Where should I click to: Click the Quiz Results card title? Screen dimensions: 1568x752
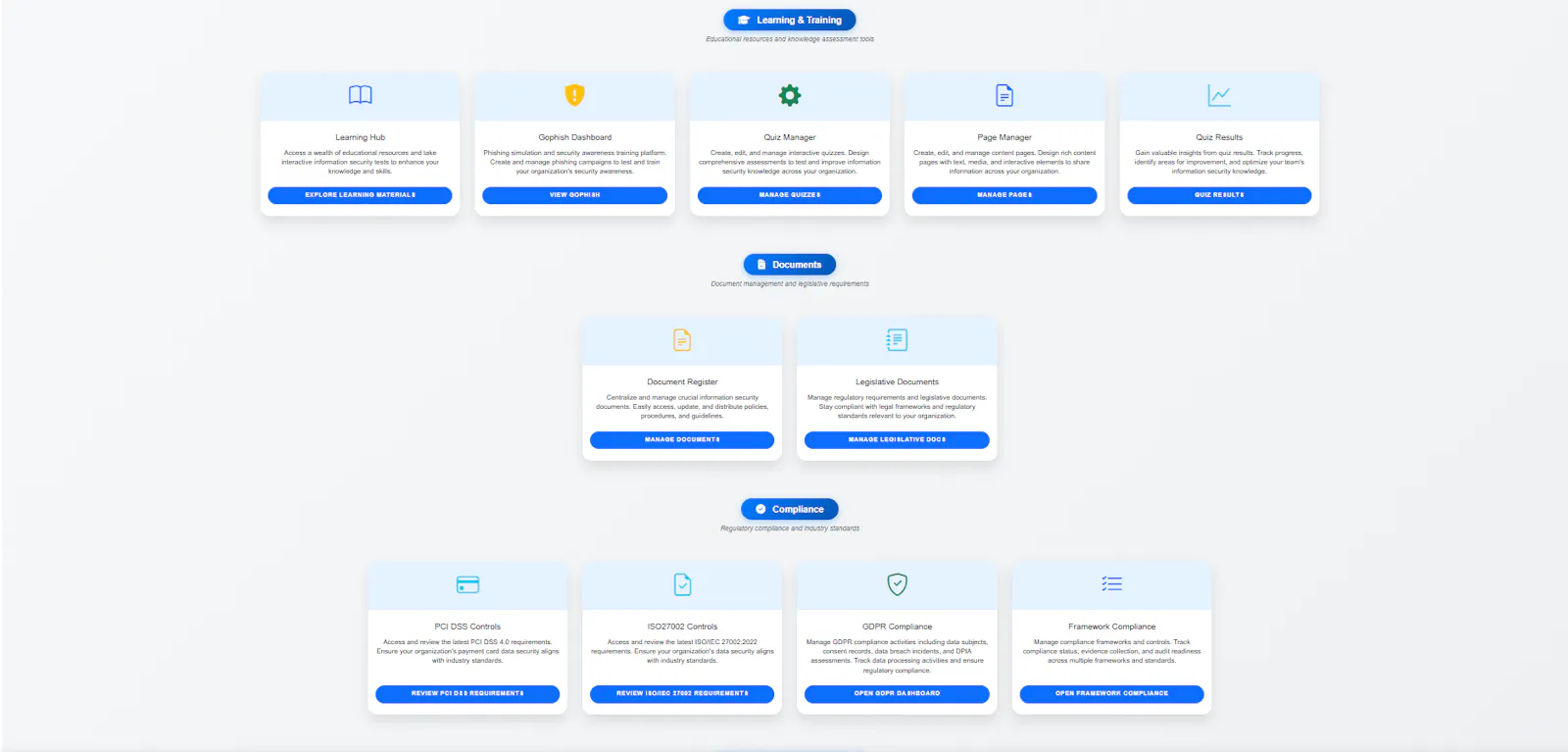pyautogui.click(x=1219, y=137)
